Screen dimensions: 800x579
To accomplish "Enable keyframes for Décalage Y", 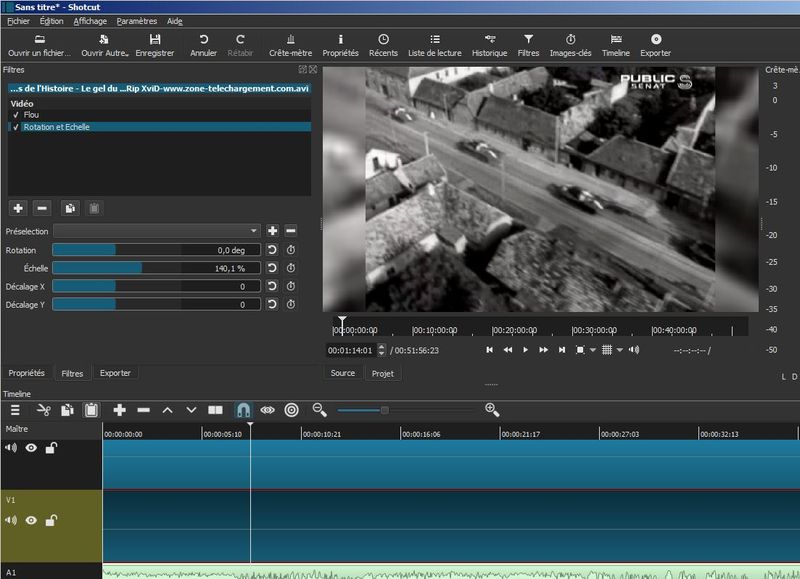I will (x=291, y=304).
